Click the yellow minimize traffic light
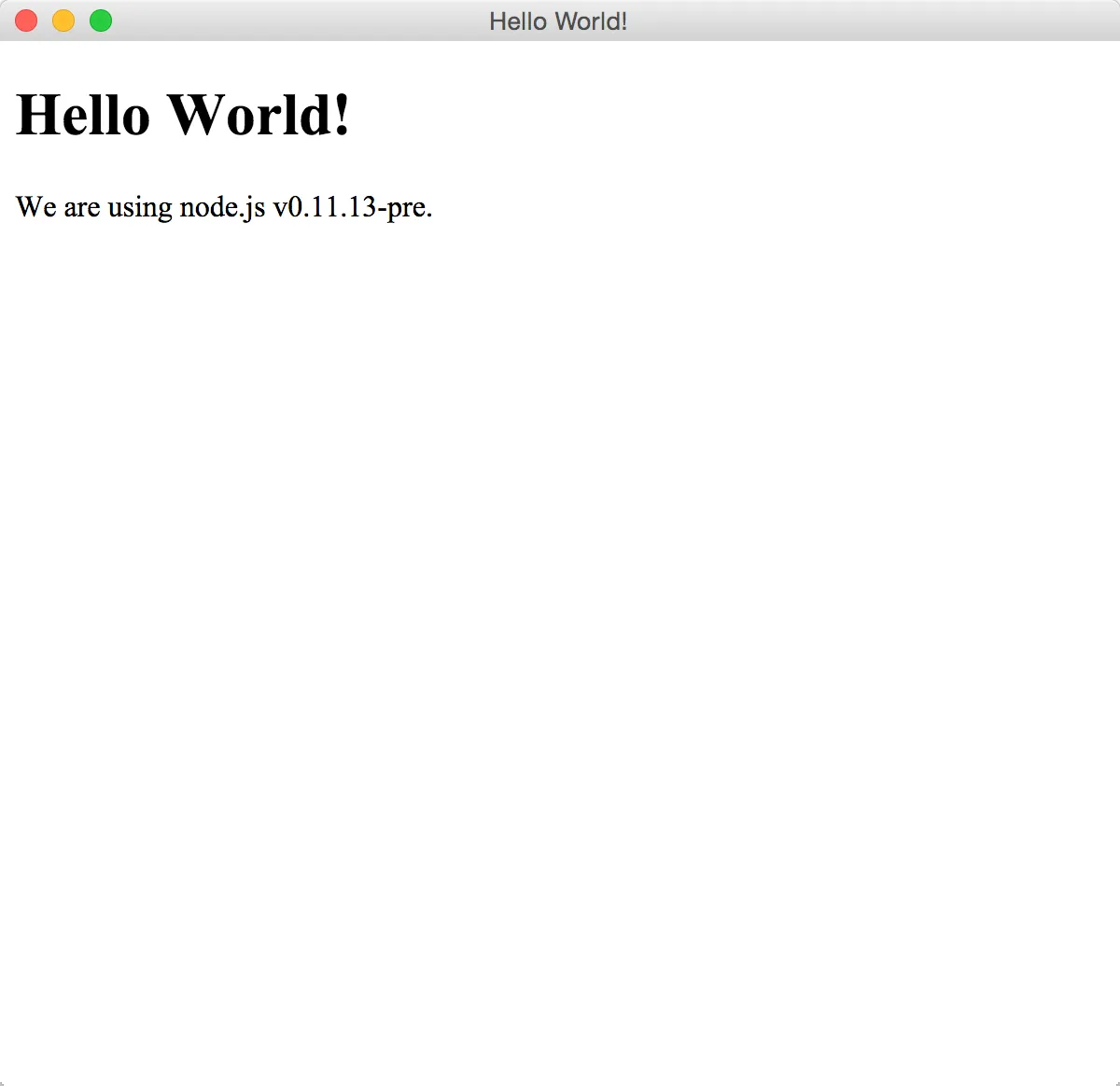Screen dimensions: 1120x1086 point(63,21)
